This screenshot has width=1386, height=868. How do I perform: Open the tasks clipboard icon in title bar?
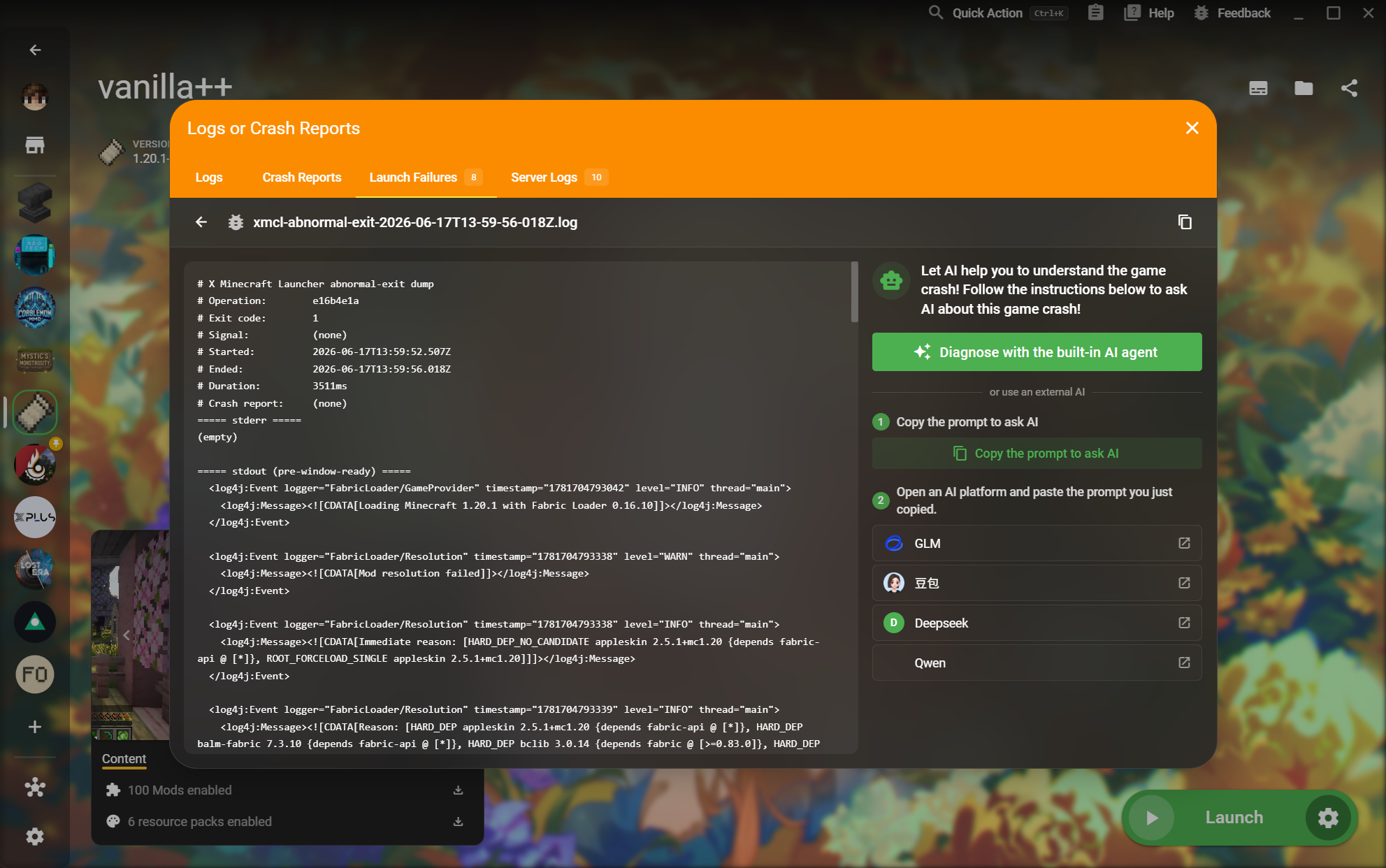[1096, 13]
